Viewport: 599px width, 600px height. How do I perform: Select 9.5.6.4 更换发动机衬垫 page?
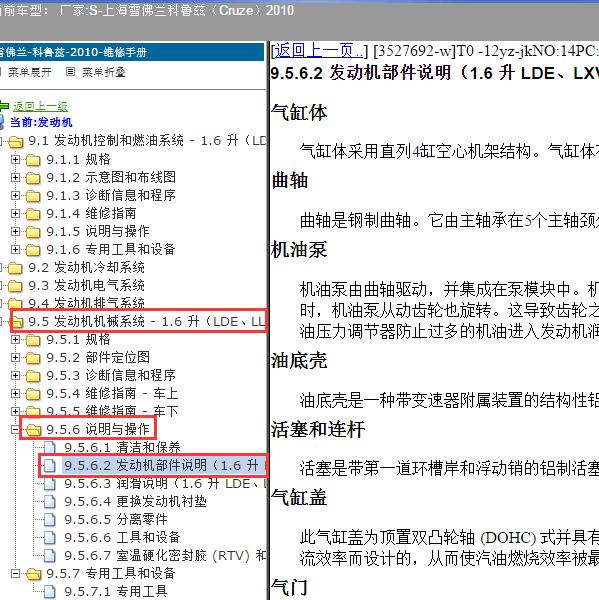pos(135,501)
